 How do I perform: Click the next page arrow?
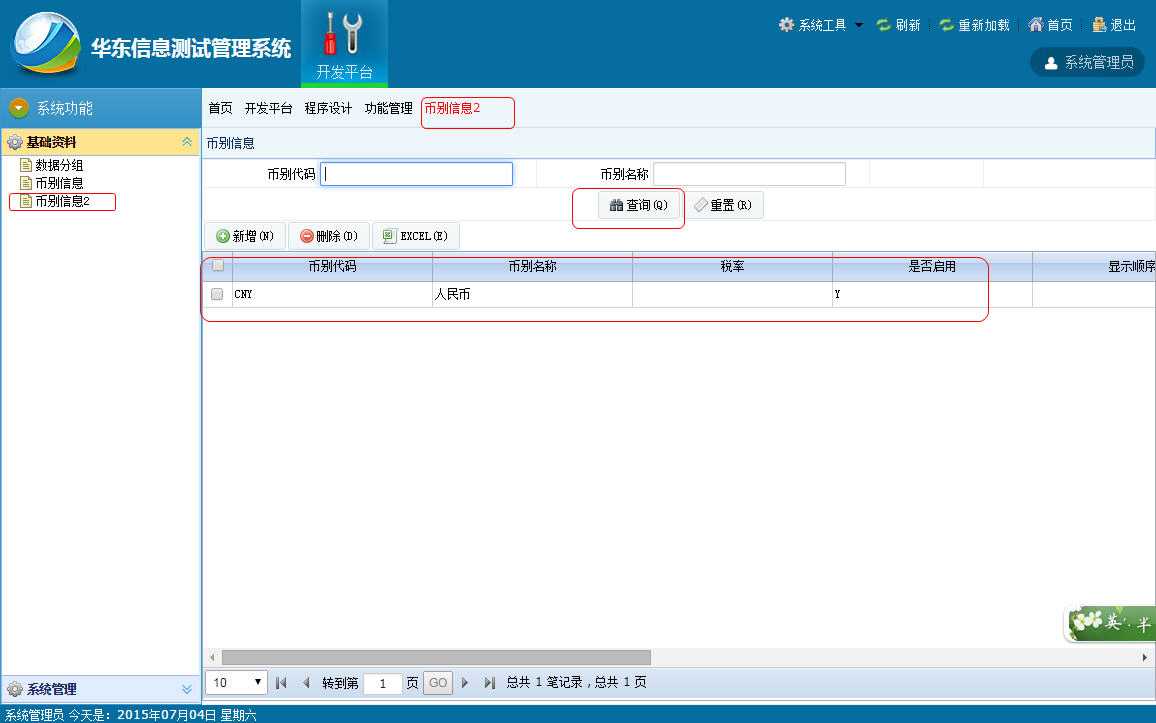(464, 682)
